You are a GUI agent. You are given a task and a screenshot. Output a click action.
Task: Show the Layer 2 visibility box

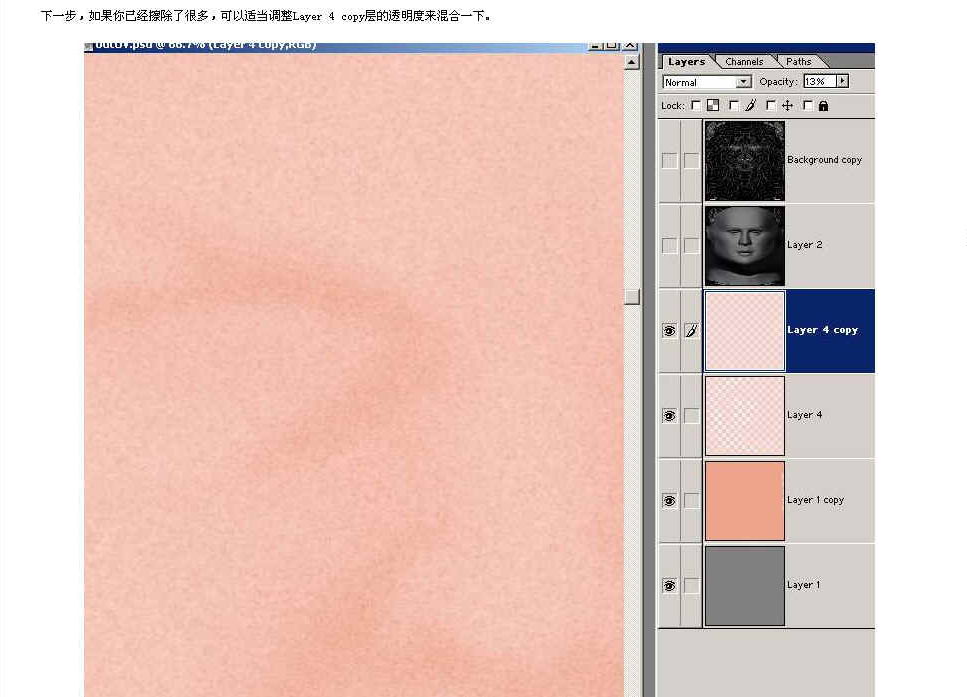pyautogui.click(x=669, y=245)
